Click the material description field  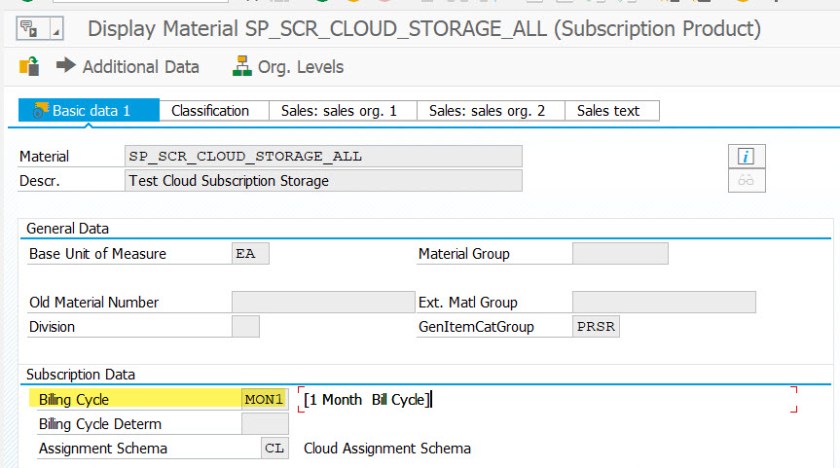pos(322,181)
